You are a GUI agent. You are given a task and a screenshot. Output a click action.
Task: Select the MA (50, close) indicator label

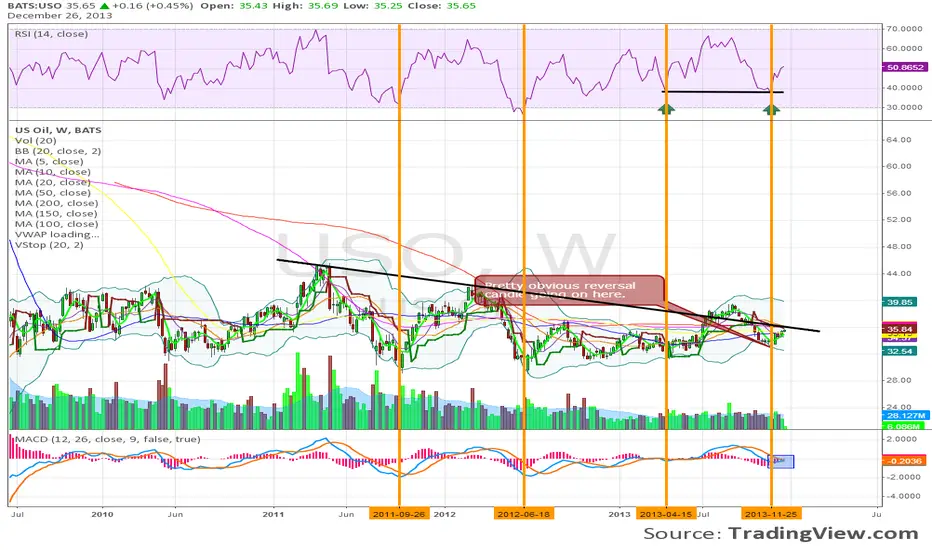pos(52,193)
